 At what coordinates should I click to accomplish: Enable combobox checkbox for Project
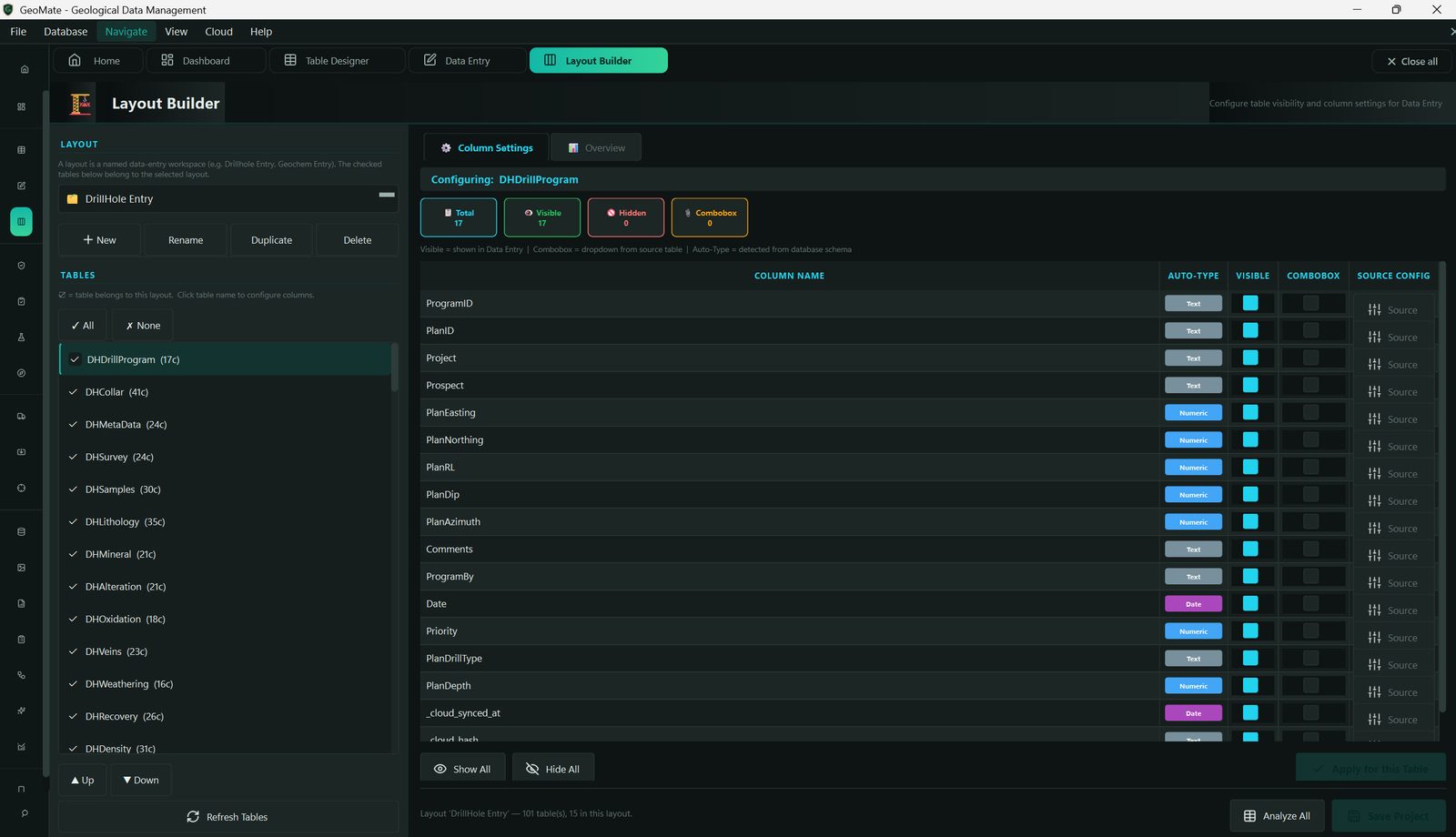tap(1310, 358)
